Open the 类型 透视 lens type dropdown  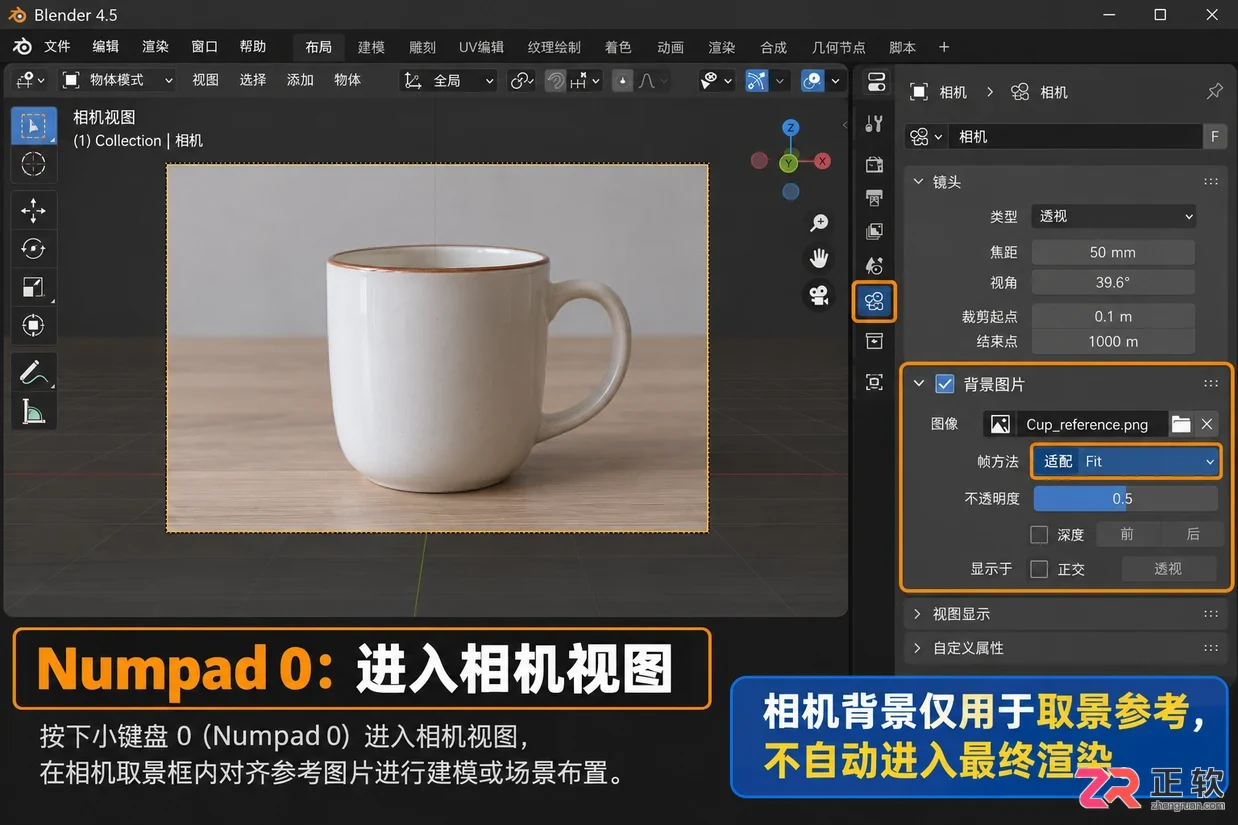click(x=1114, y=216)
